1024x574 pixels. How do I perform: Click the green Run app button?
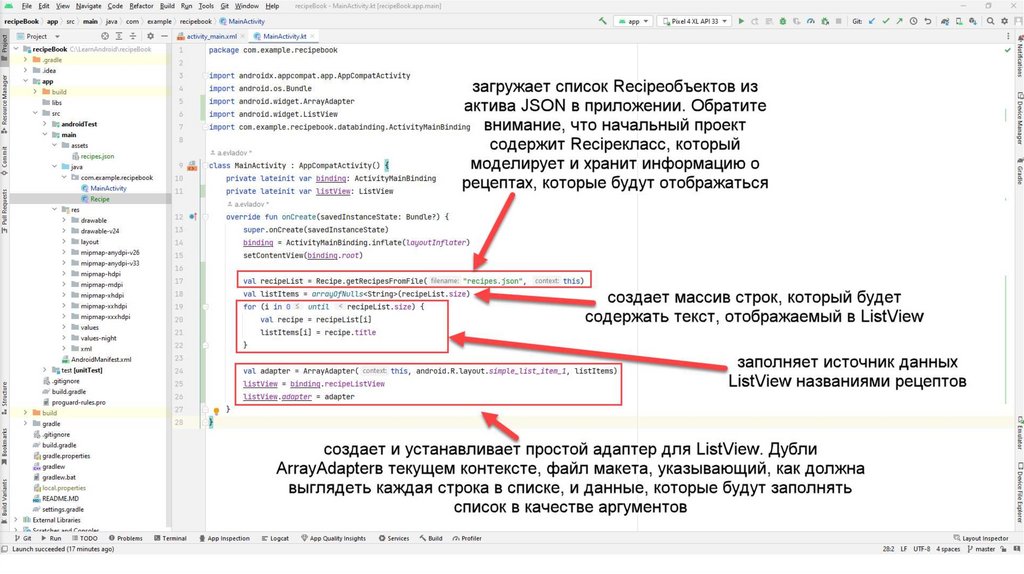(x=741, y=20)
